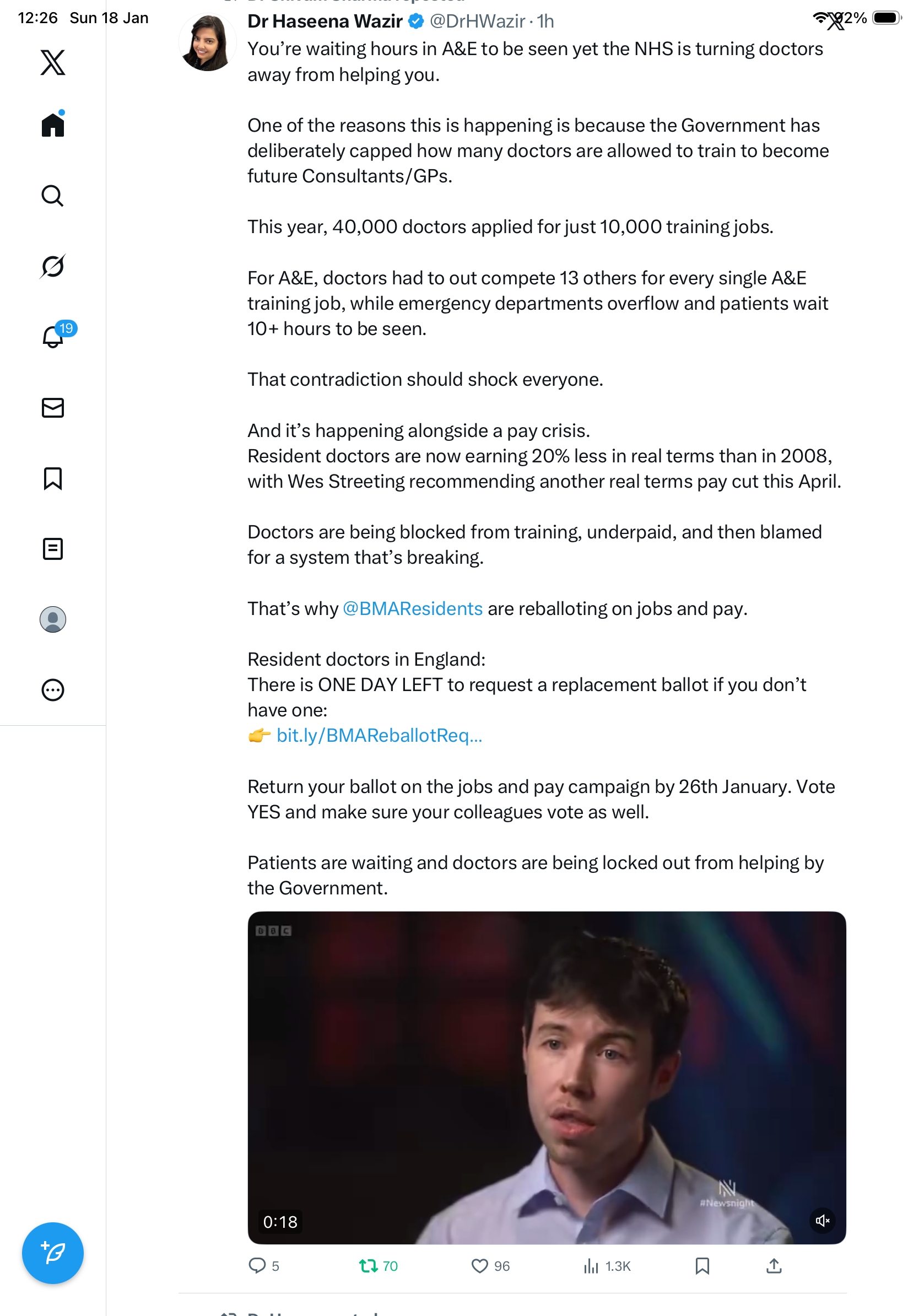The image size is (919, 1316).
Task: Open Bookmarks in the sidebar
Action: tap(53, 478)
